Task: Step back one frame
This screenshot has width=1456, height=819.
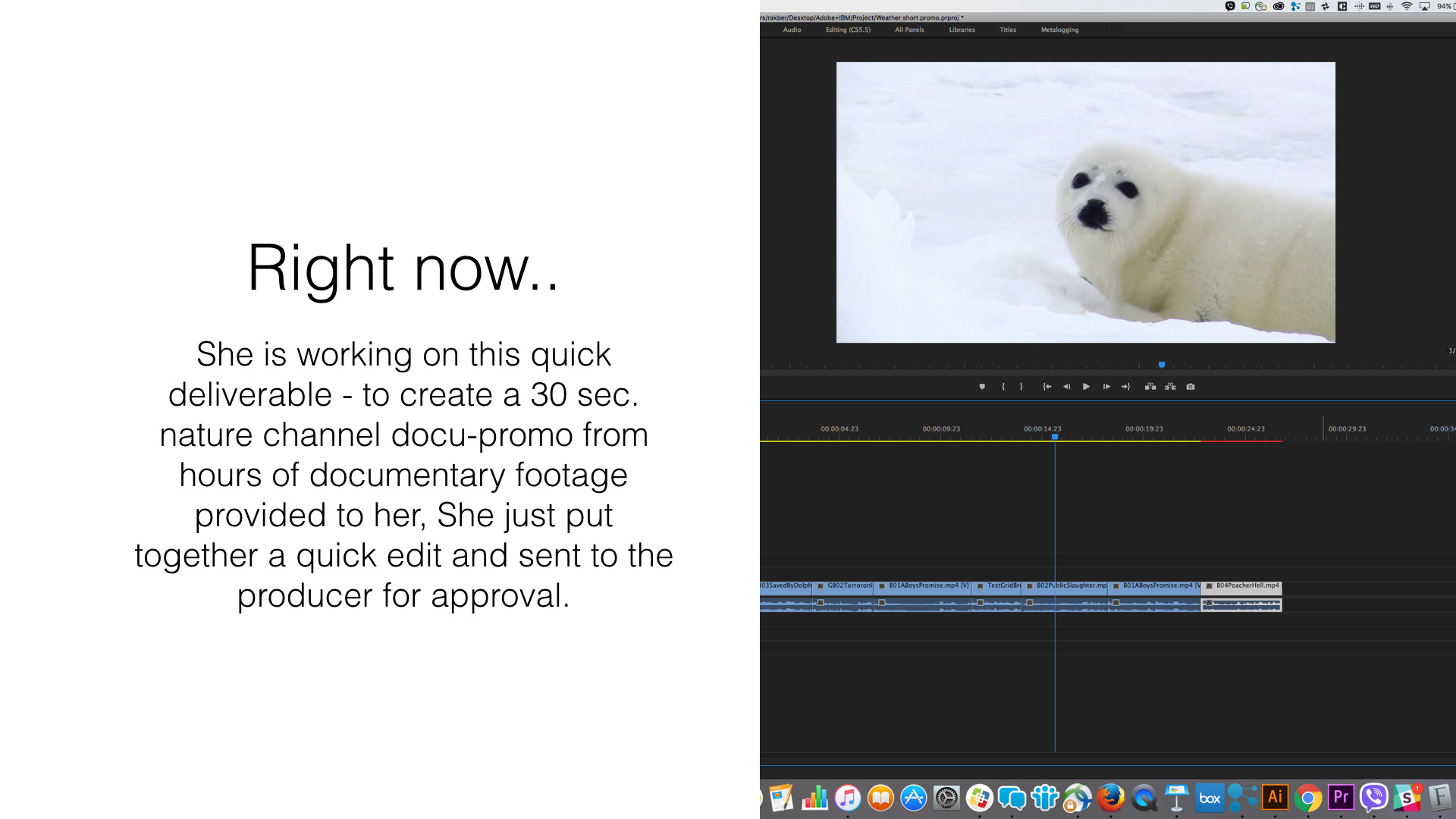Action: pos(1066,387)
